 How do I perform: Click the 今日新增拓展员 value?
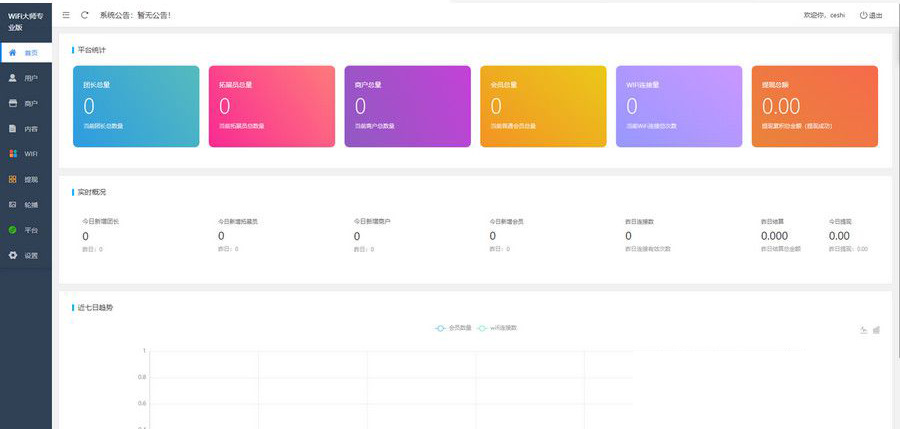pyautogui.click(x=222, y=236)
